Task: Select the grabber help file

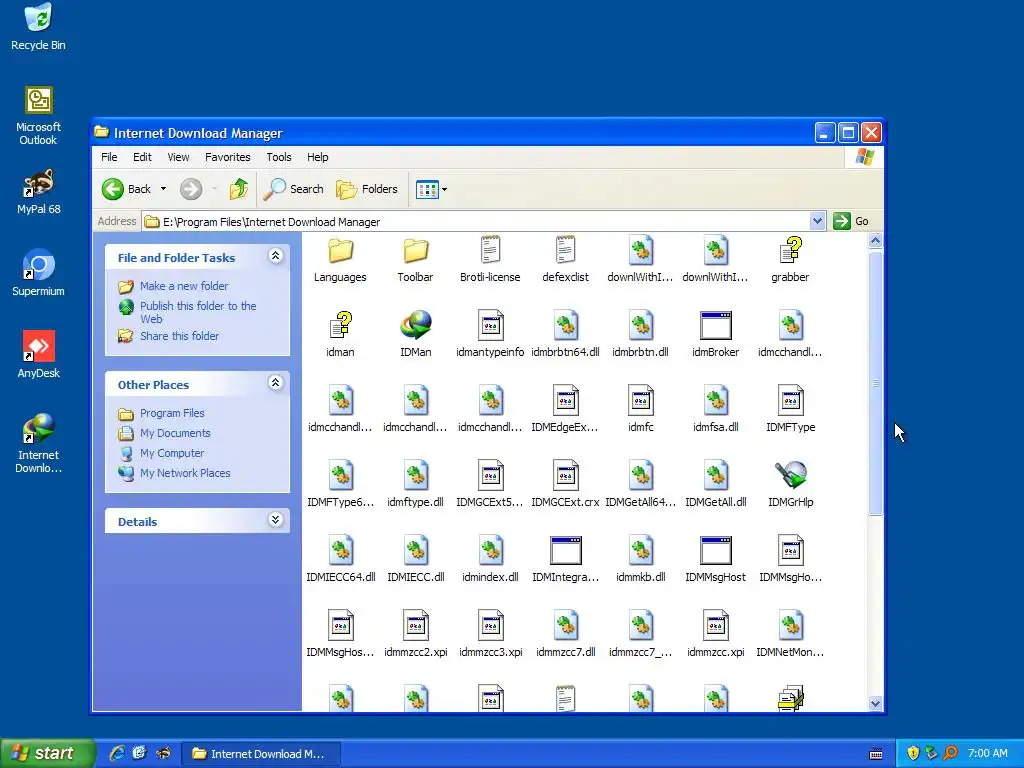Action: point(790,261)
